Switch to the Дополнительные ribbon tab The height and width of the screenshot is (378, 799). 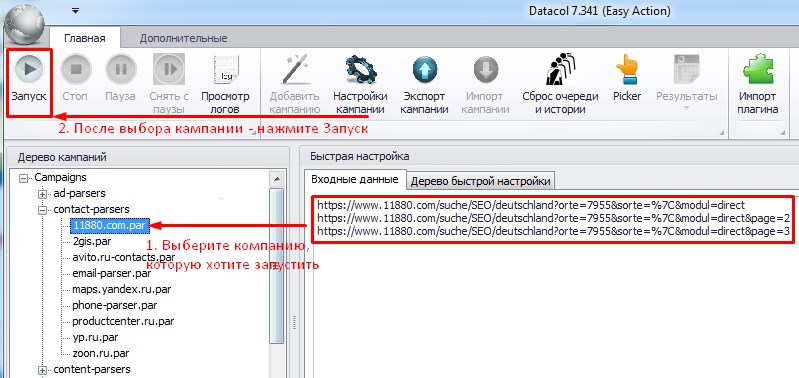coord(183,38)
